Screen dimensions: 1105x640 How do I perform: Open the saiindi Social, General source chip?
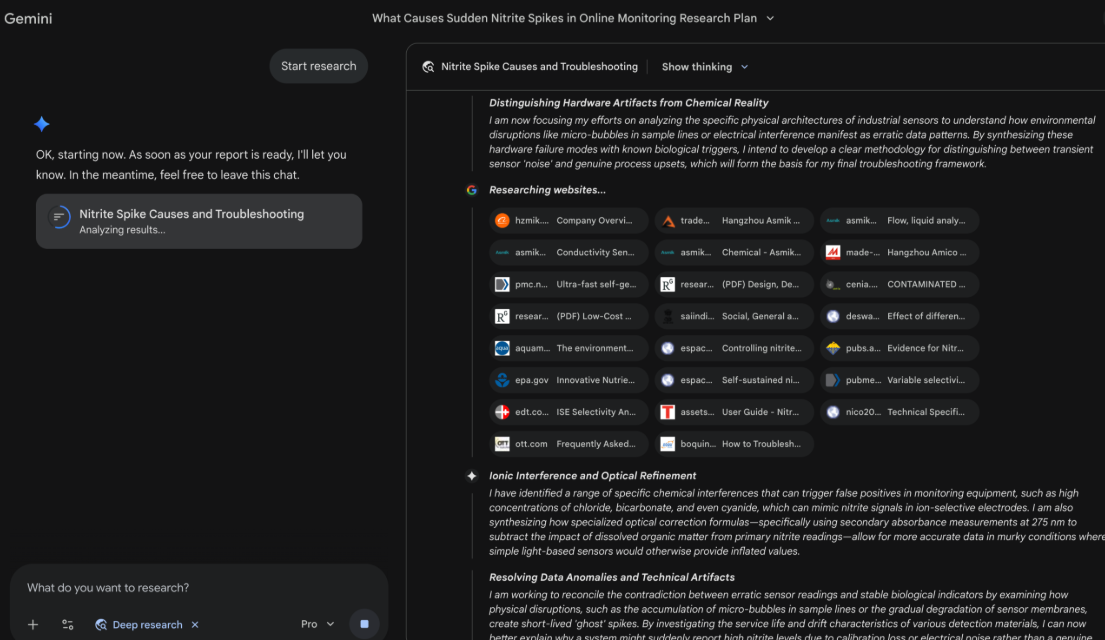734,316
